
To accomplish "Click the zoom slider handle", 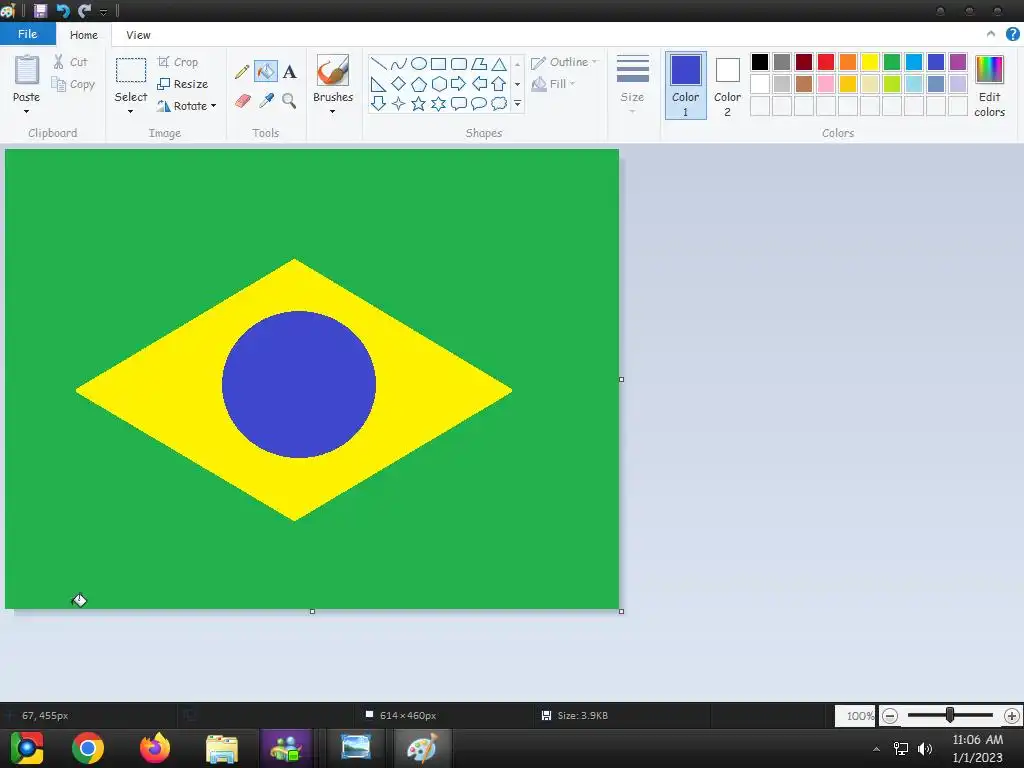I will click(950, 715).
